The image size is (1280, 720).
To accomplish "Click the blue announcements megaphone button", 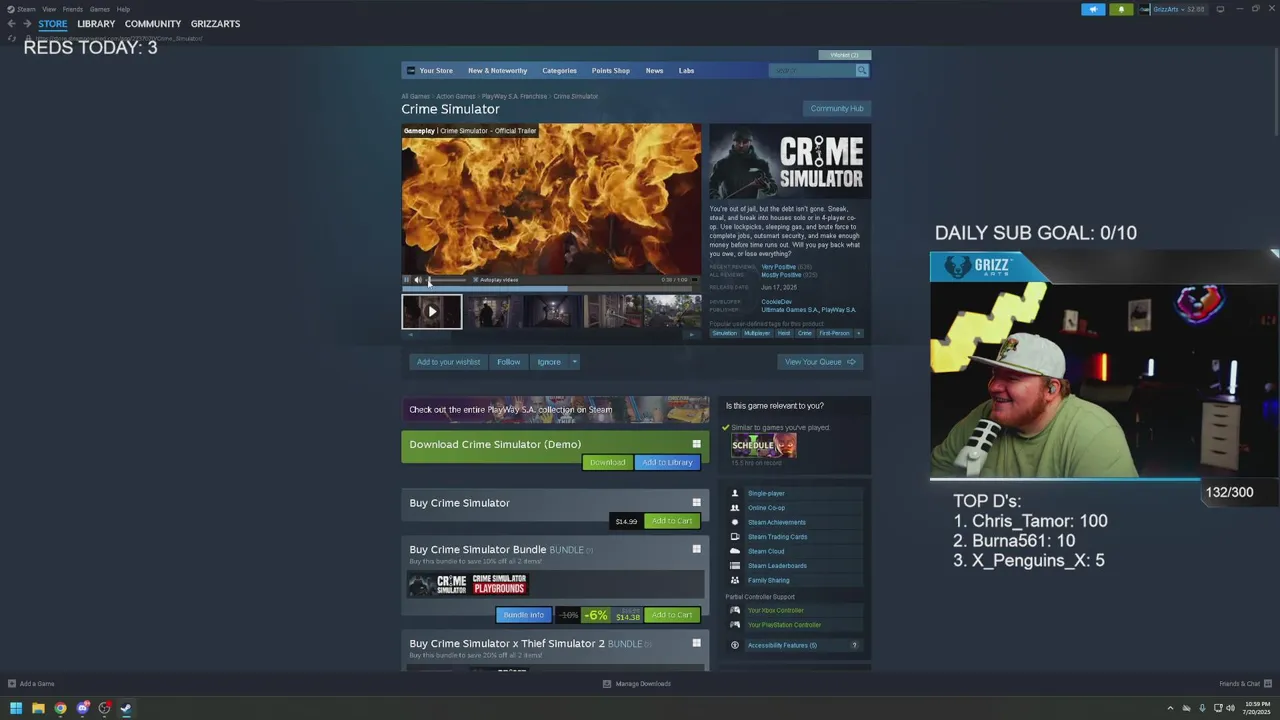I will 1093,9.
